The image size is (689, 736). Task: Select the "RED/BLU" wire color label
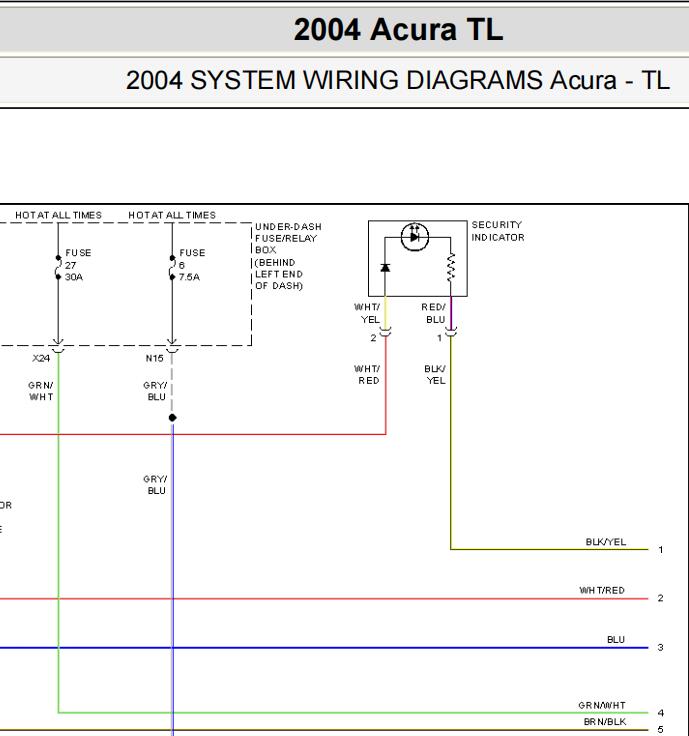click(433, 313)
